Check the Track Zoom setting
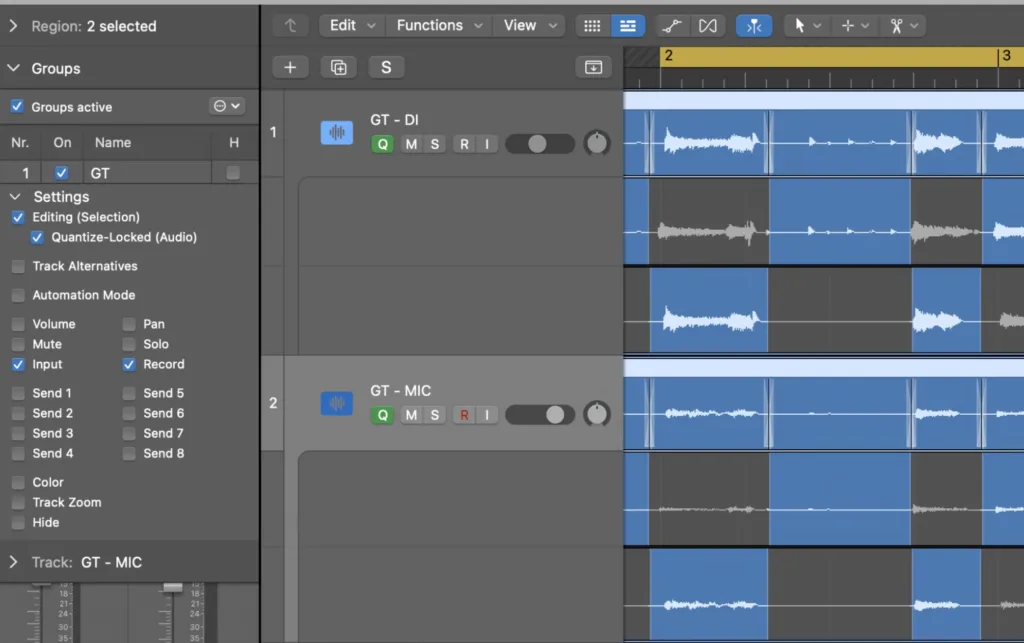The height and width of the screenshot is (643, 1024). click(x=18, y=503)
